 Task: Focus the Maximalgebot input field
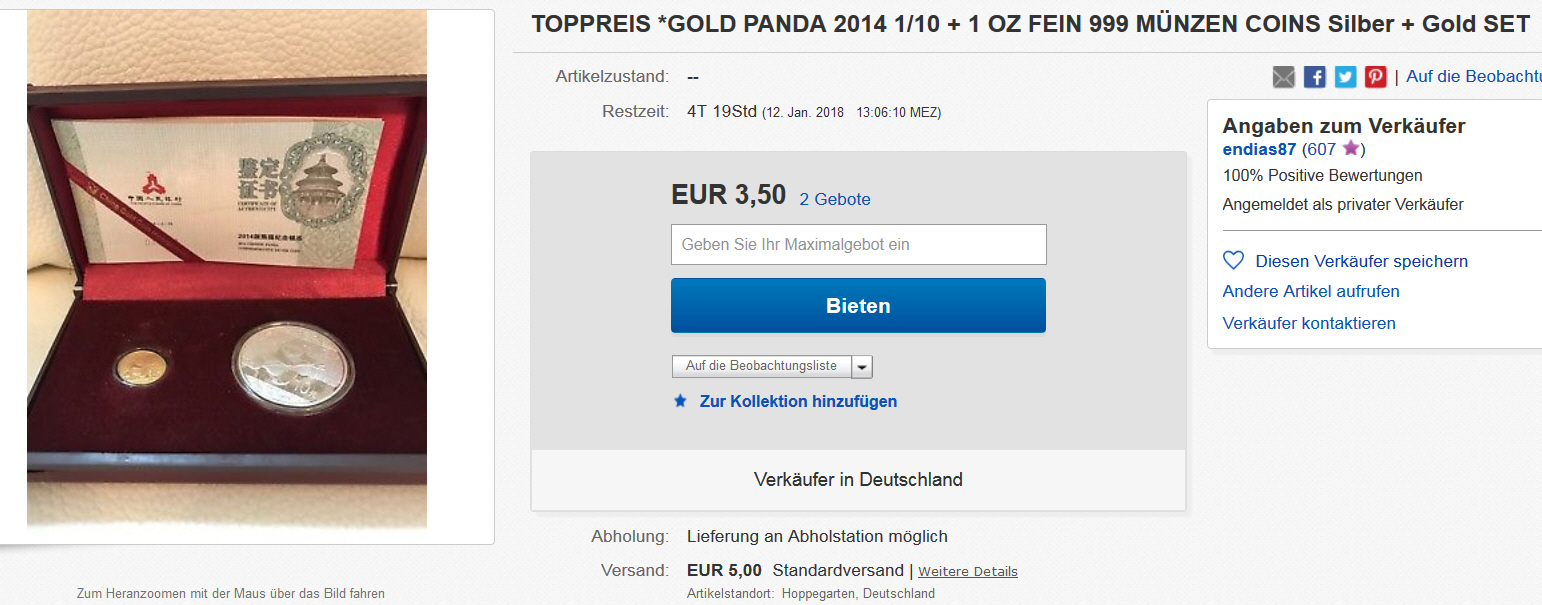pos(858,244)
